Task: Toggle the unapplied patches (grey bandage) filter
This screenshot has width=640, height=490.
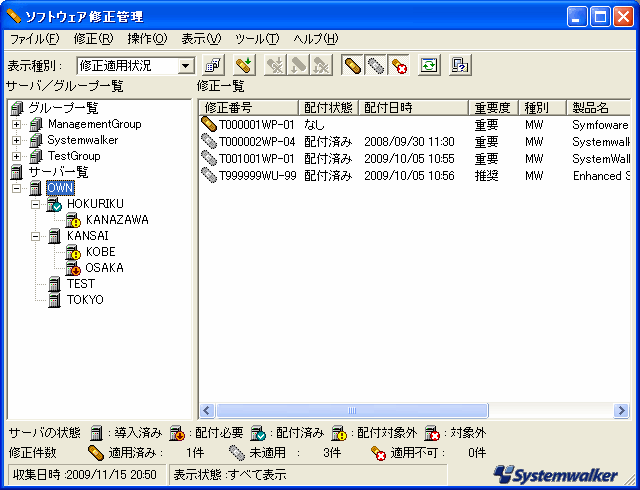Action: pos(375,65)
